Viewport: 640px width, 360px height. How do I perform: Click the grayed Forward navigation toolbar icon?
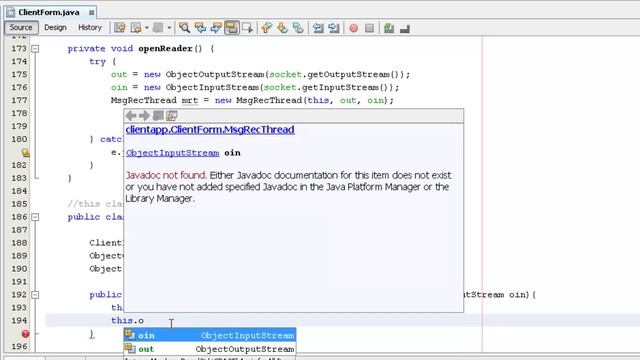click(x=158, y=28)
